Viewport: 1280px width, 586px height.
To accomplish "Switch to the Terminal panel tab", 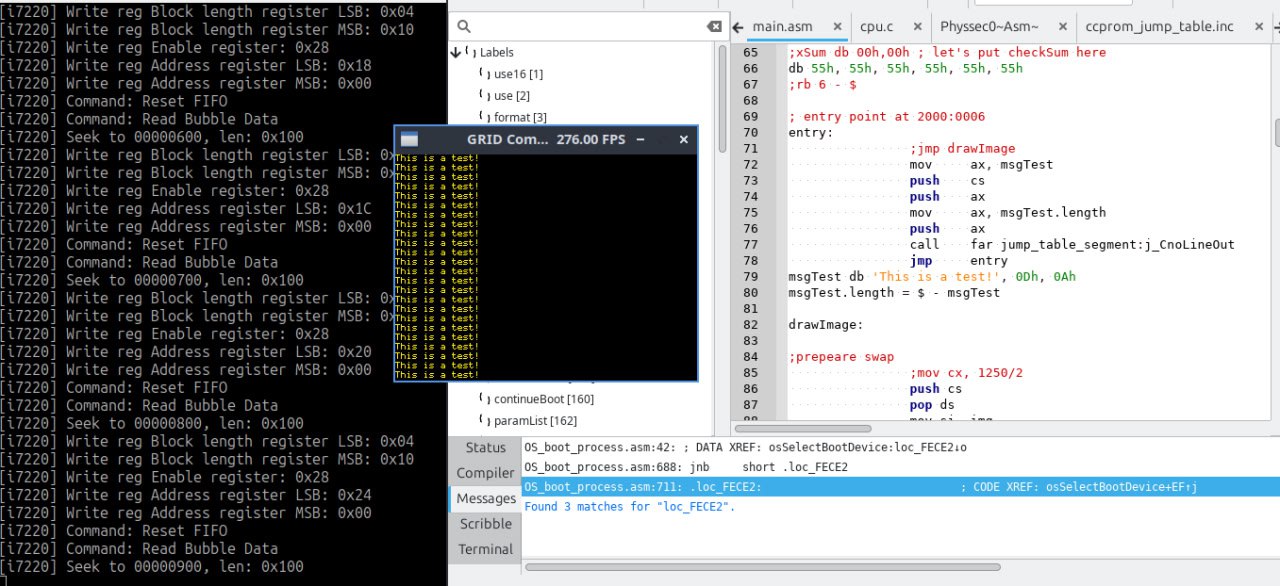I will [x=485, y=549].
